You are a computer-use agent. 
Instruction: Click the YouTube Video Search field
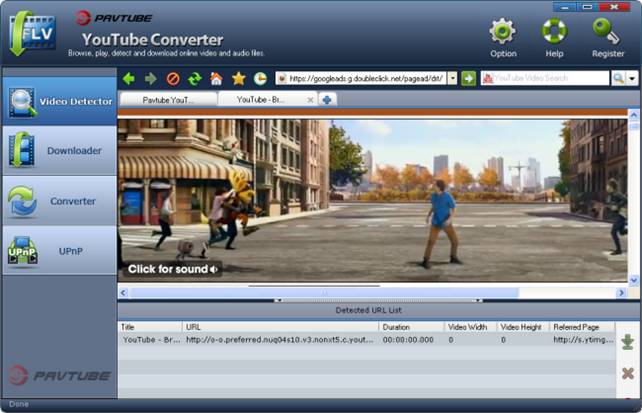click(545, 78)
